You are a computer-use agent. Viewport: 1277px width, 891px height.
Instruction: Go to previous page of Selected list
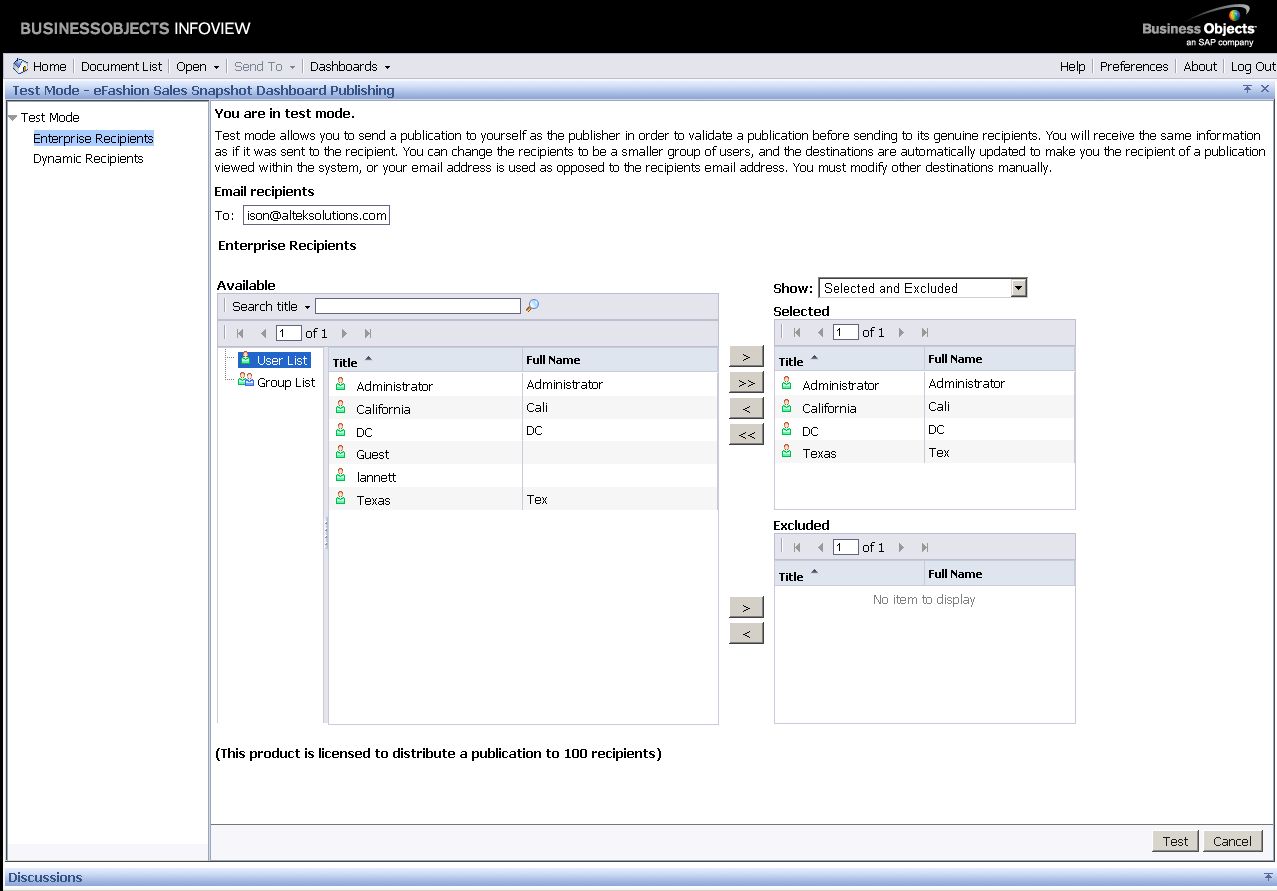tap(820, 332)
